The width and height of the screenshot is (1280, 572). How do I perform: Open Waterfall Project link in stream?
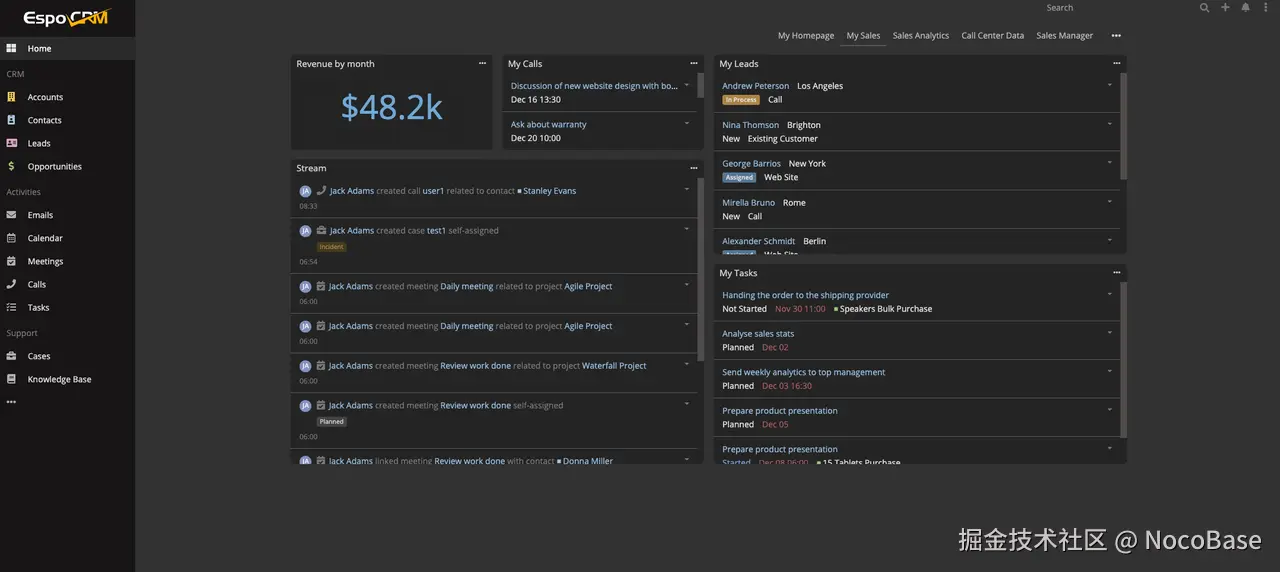[x=614, y=366]
